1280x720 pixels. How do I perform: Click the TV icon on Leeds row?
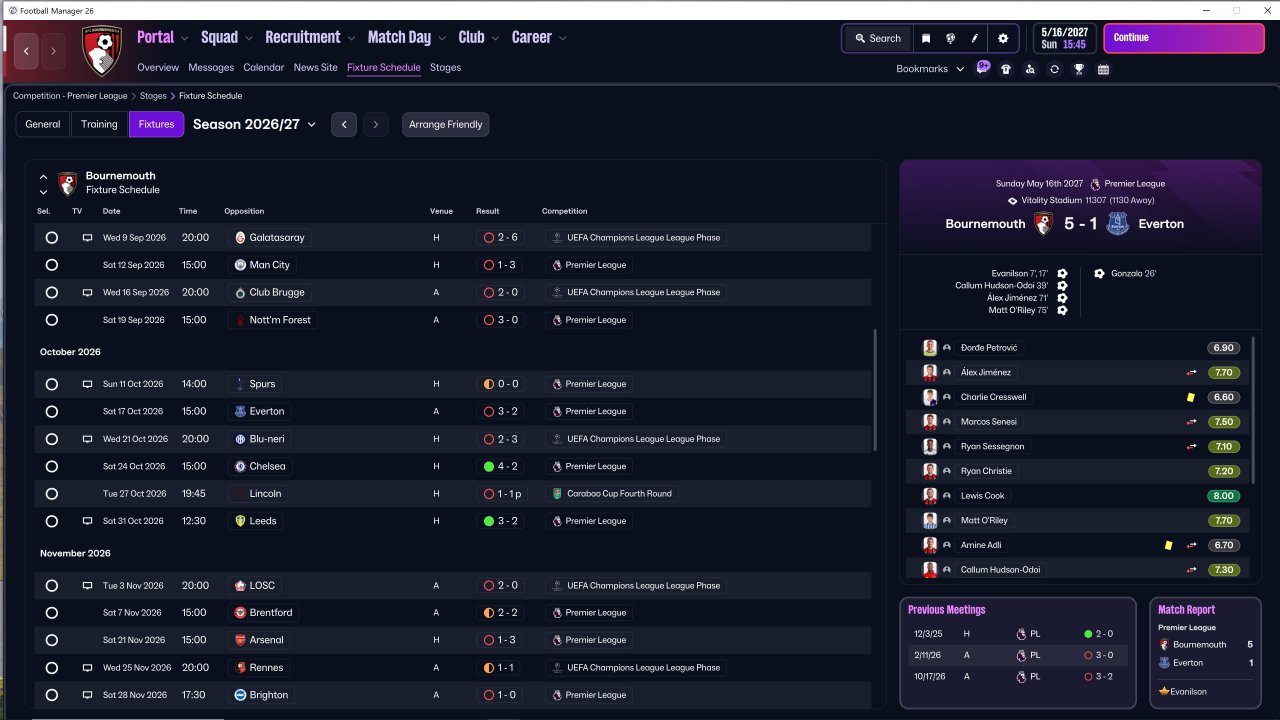point(87,521)
